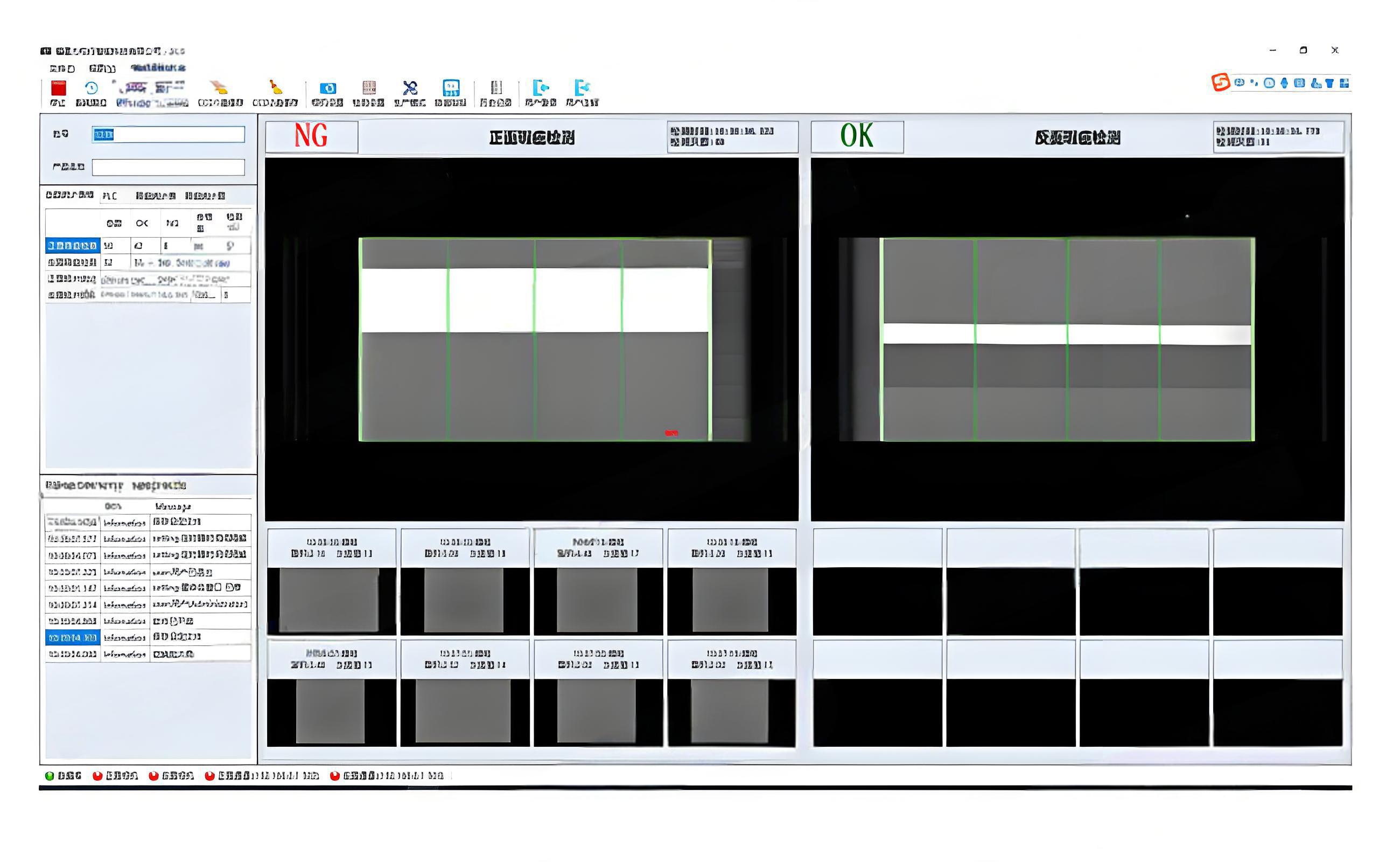Click the blue circular clock toolbar icon
This screenshot has width=1400, height=862.
tap(91, 88)
